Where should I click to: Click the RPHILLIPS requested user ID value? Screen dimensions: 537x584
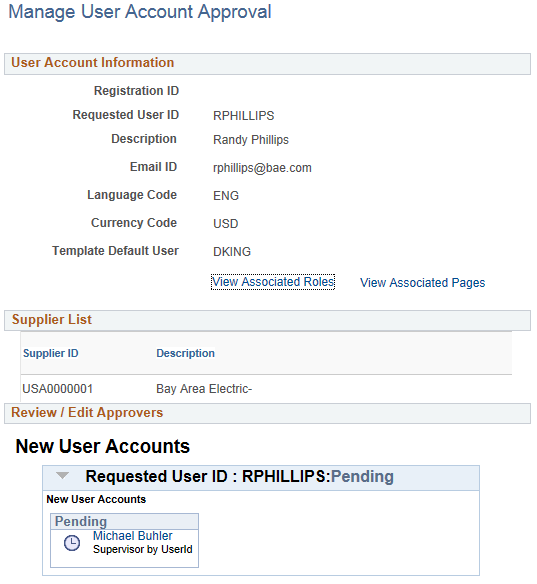pyautogui.click(x=244, y=116)
